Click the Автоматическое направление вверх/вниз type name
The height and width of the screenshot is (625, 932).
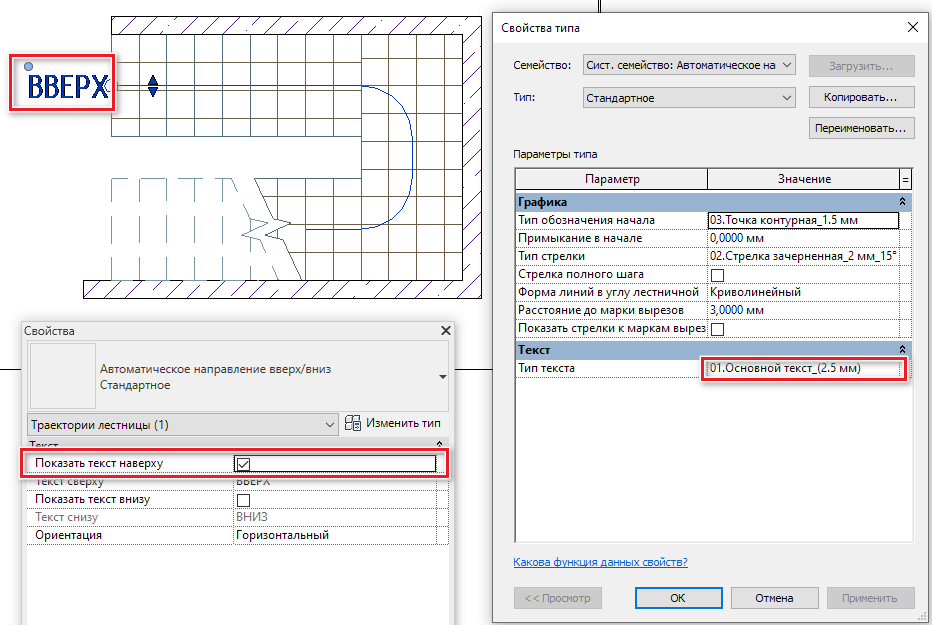(x=215, y=369)
